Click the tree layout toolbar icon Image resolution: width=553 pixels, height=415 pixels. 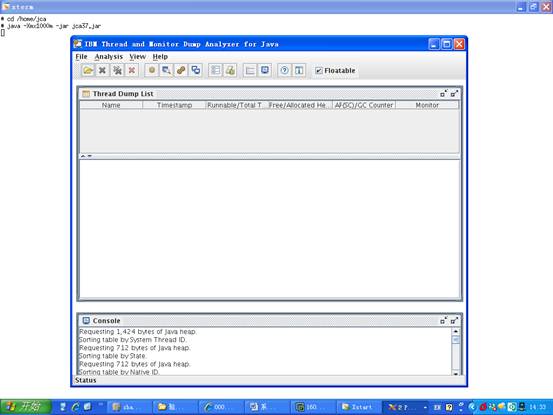pyautogui.click(x=250, y=71)
